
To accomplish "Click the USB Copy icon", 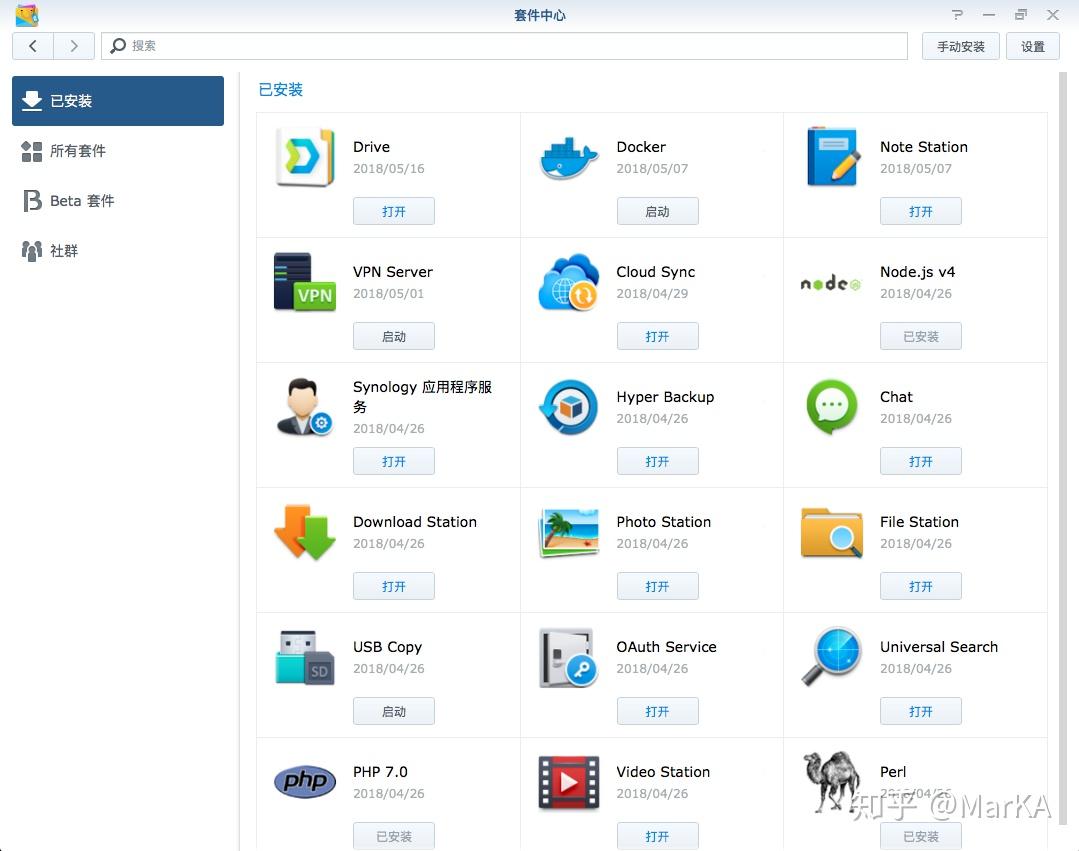I will tap(305, 658).
